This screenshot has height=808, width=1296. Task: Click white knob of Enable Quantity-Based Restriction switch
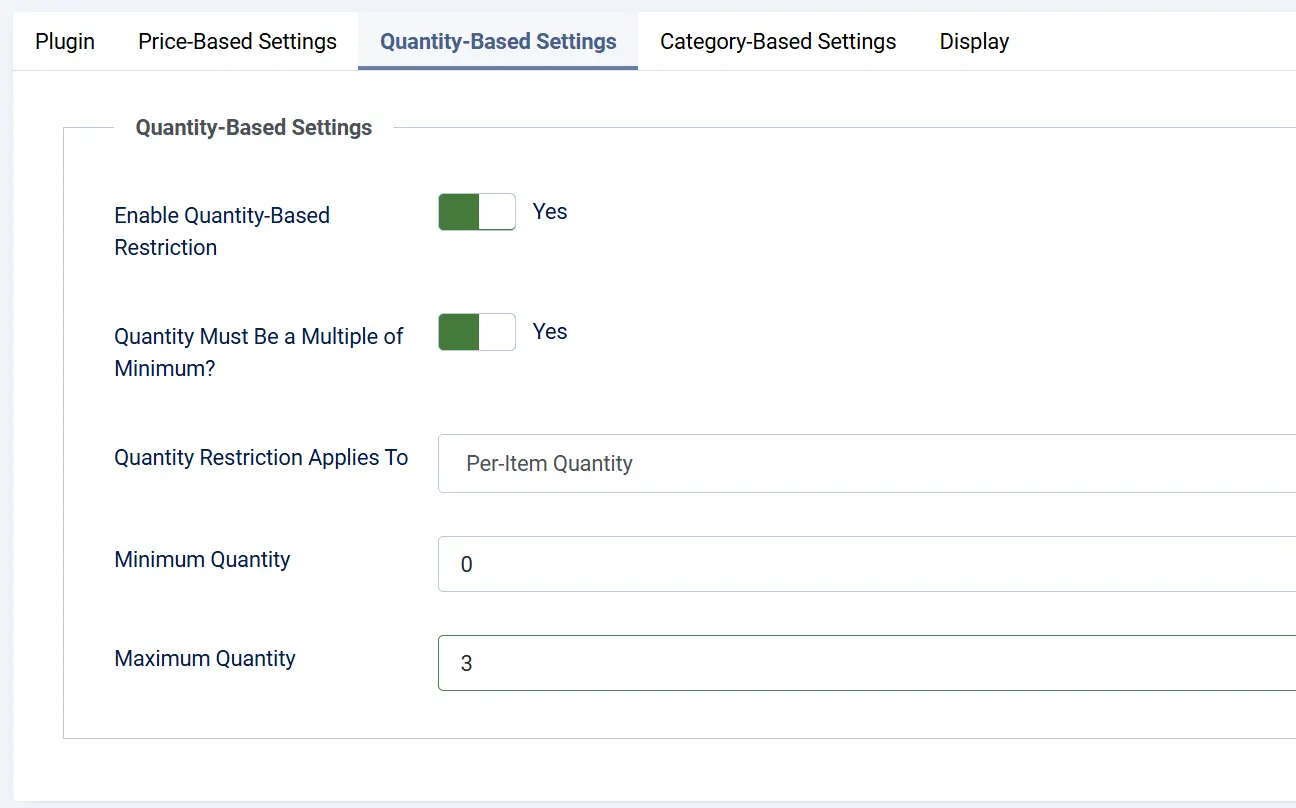click(497, 212)
